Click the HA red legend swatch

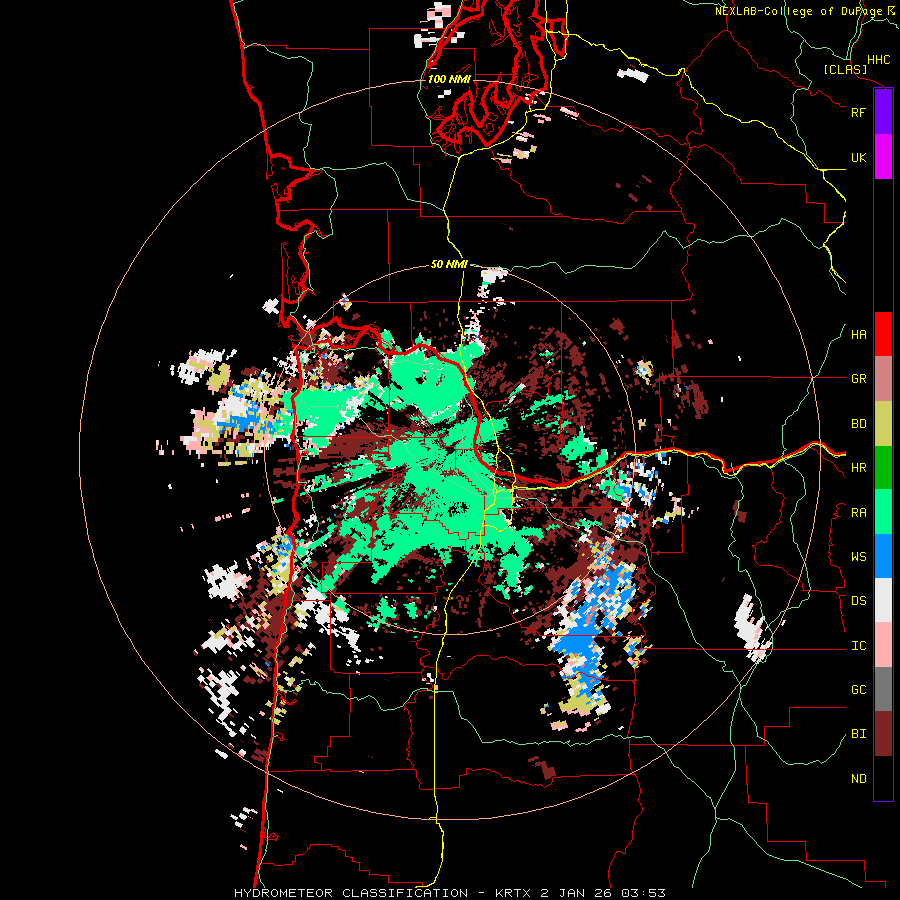click(883, 334)
